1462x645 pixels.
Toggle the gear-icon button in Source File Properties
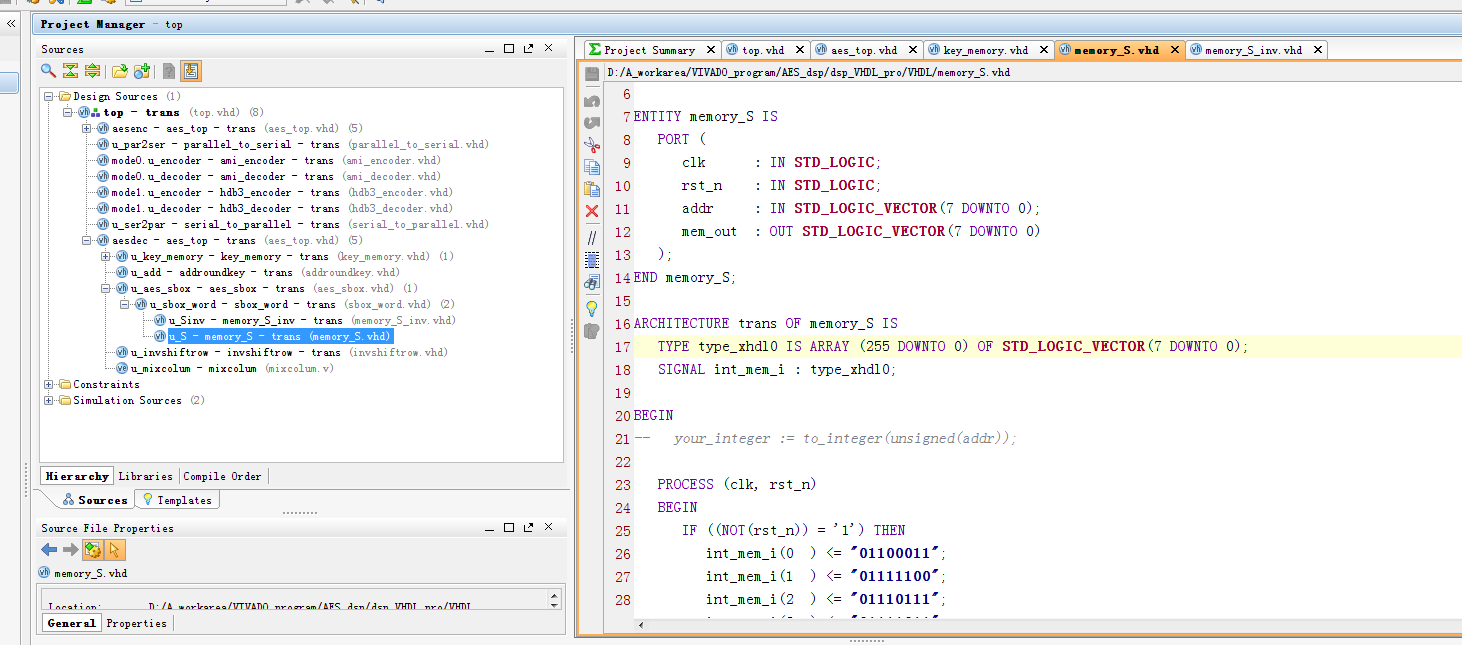[93, 550]
